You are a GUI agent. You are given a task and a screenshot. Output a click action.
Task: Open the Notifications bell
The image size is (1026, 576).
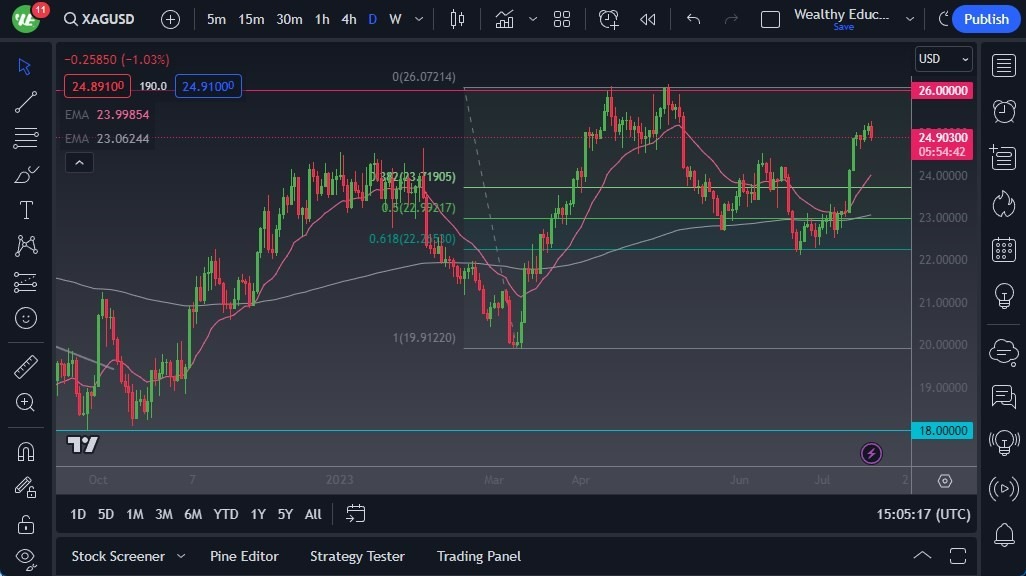tap(1003, 536)
